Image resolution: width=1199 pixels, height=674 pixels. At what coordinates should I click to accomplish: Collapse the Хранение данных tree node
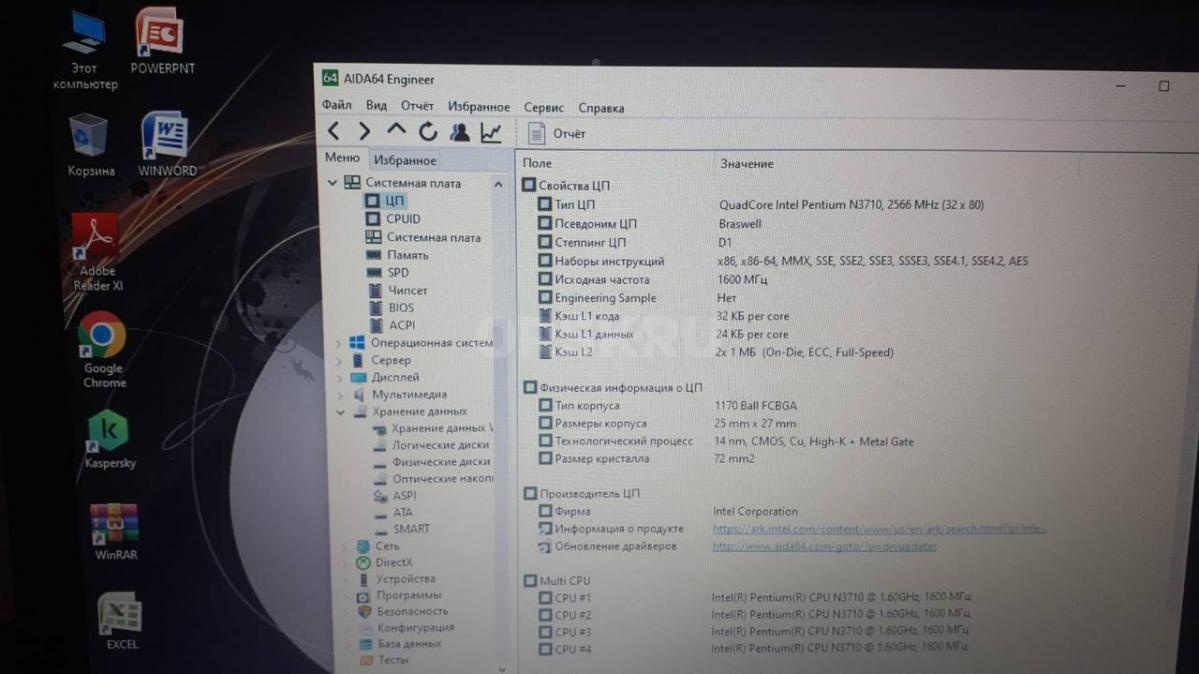(x=340, y=411)
